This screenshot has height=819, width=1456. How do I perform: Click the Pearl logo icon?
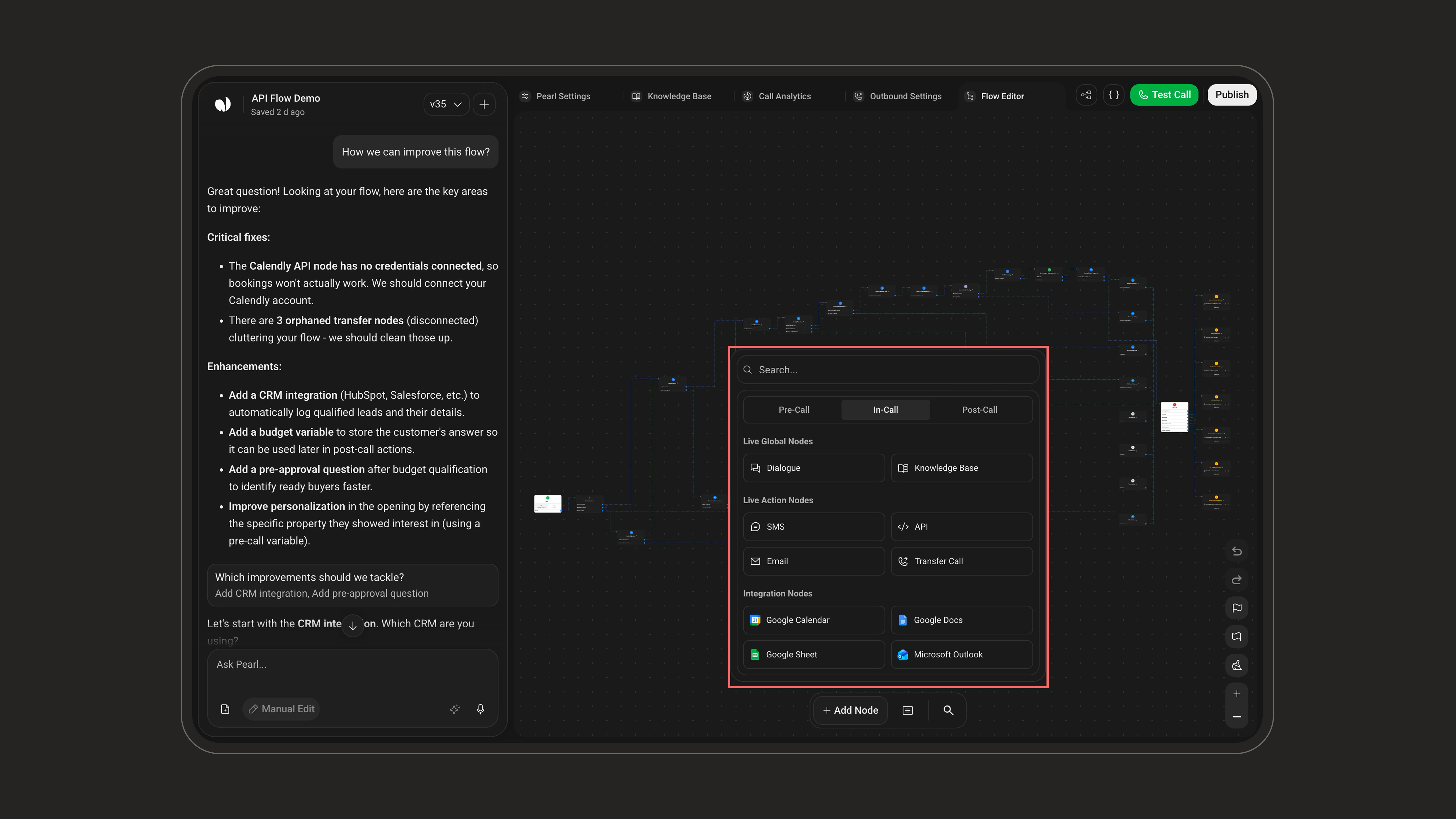tap(223, 104)
